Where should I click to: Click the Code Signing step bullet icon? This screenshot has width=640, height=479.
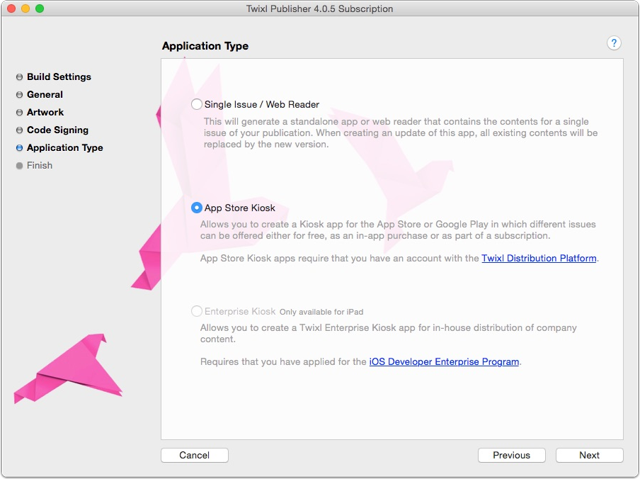tap(19, 130)
